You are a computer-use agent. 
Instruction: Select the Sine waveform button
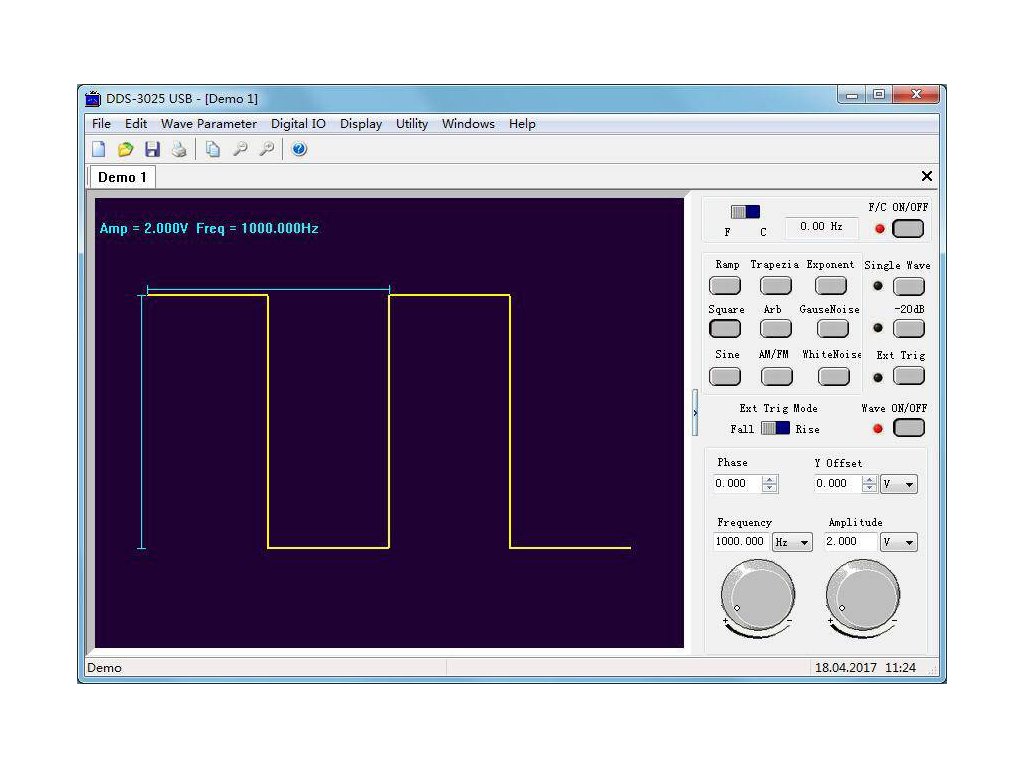click(x=725, y=376)
